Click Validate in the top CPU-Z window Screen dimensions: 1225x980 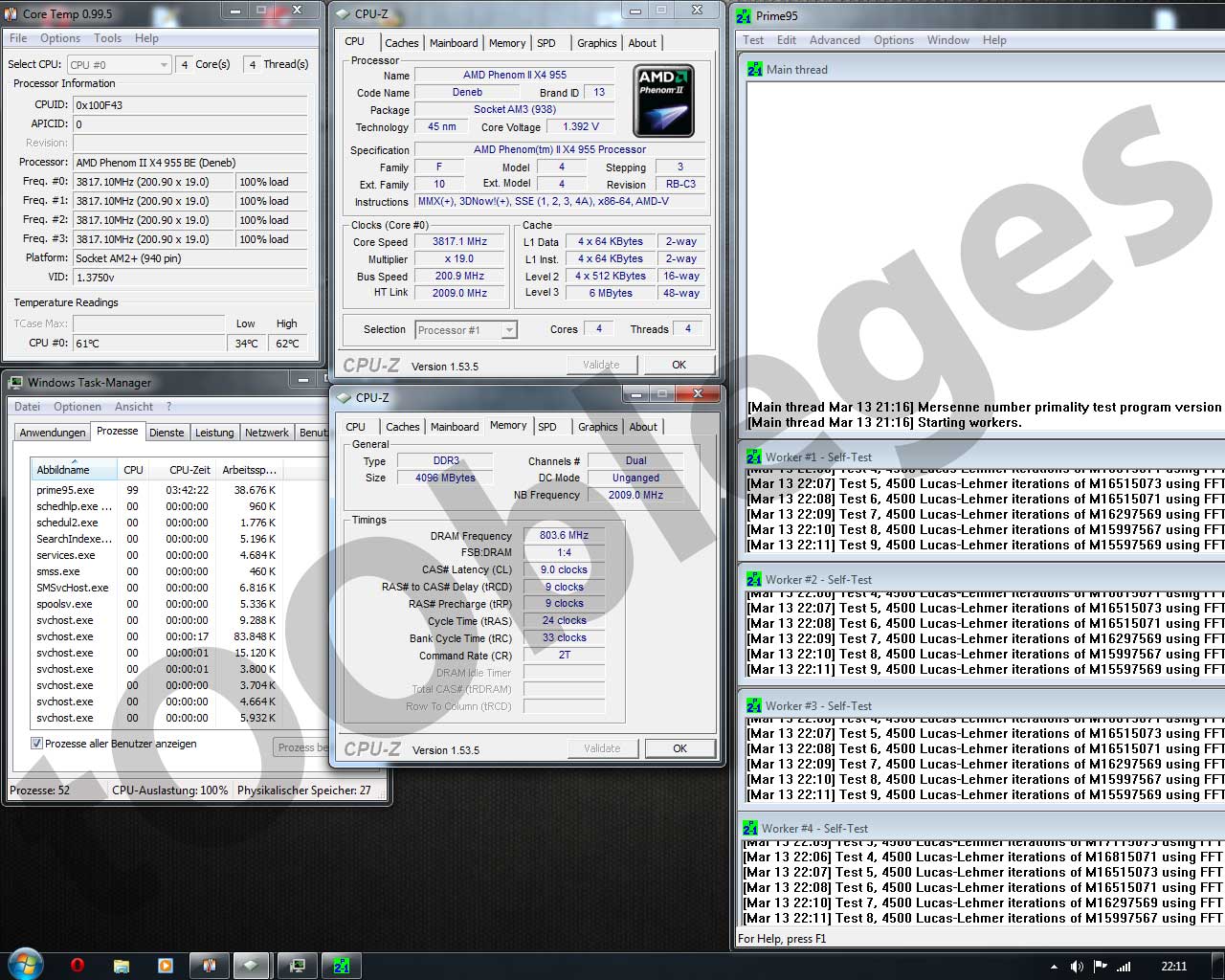601,365
